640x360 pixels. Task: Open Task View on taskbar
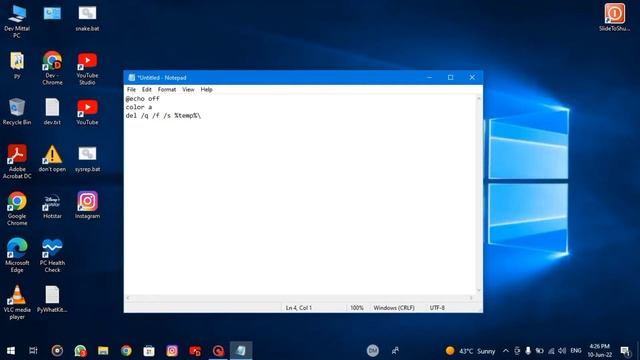coord(33,351)
